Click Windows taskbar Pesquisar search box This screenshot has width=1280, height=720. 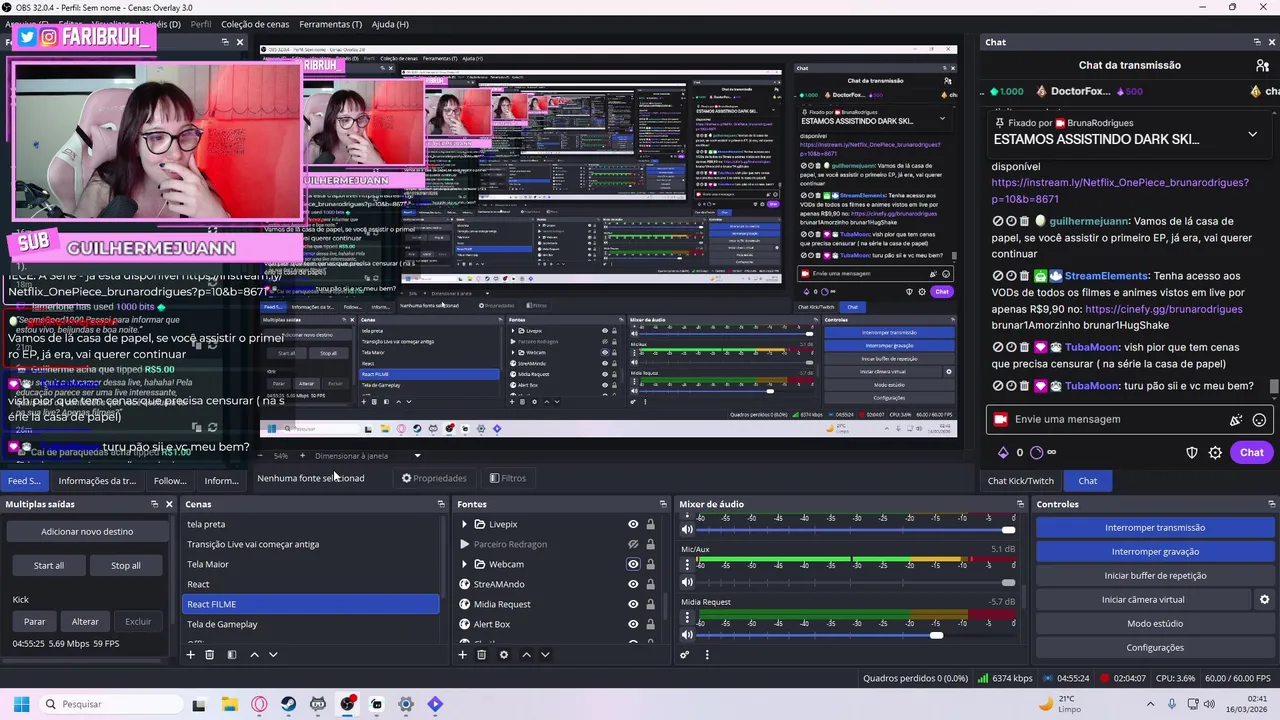click(111, 704)
